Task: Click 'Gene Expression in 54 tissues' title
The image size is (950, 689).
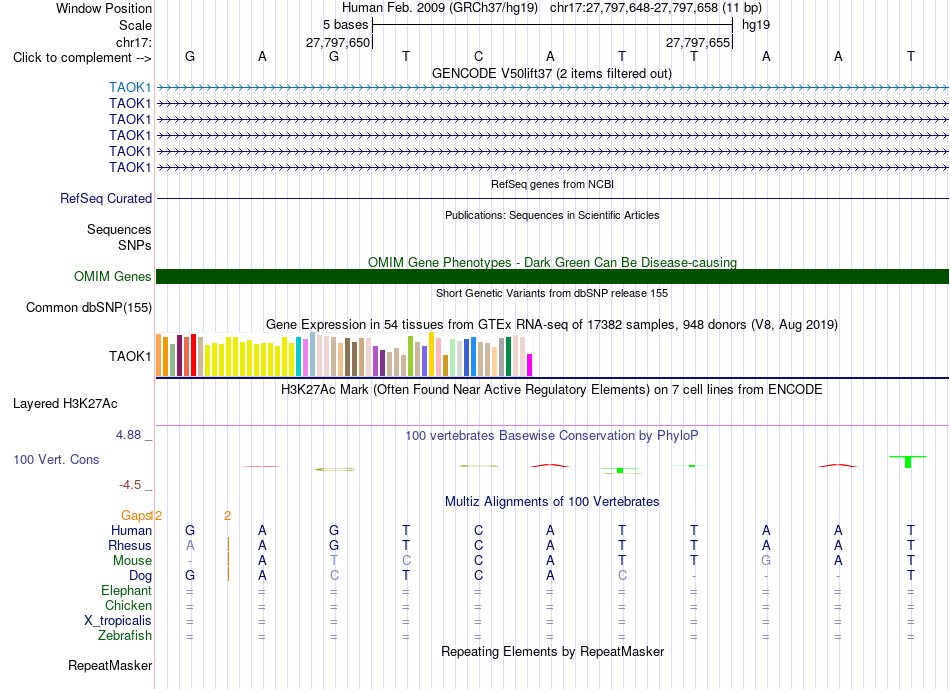Action: (x=552, y=324)
